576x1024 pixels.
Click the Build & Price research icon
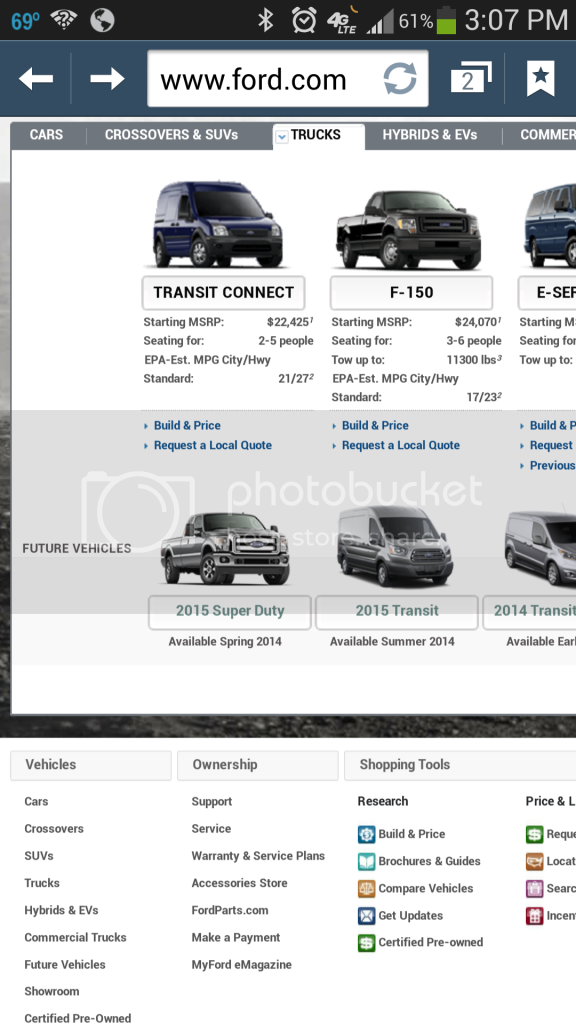[366, 835]
